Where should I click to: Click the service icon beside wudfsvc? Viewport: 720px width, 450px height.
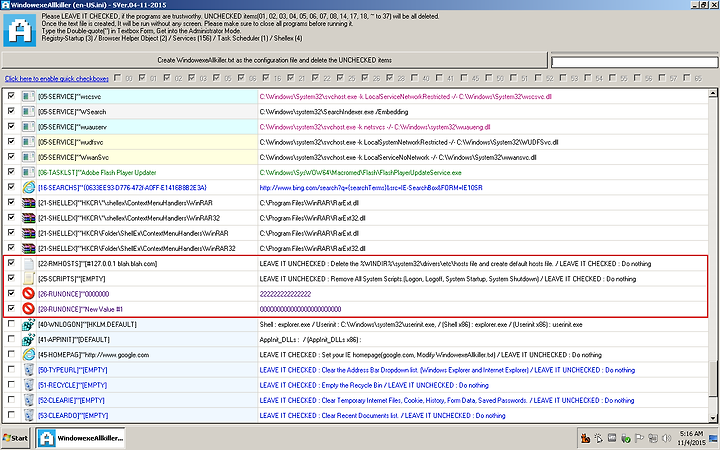28,142
